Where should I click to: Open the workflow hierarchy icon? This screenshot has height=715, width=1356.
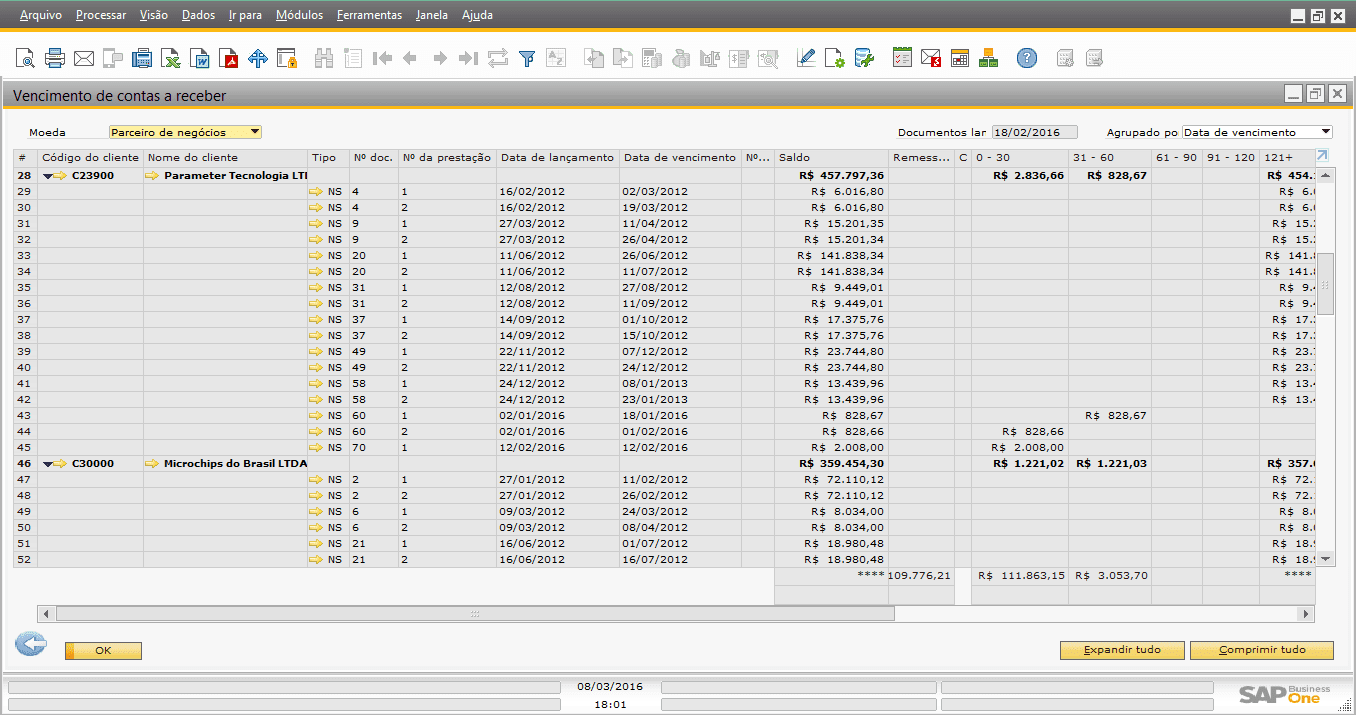pyautogui.click(x=989, y=58)
